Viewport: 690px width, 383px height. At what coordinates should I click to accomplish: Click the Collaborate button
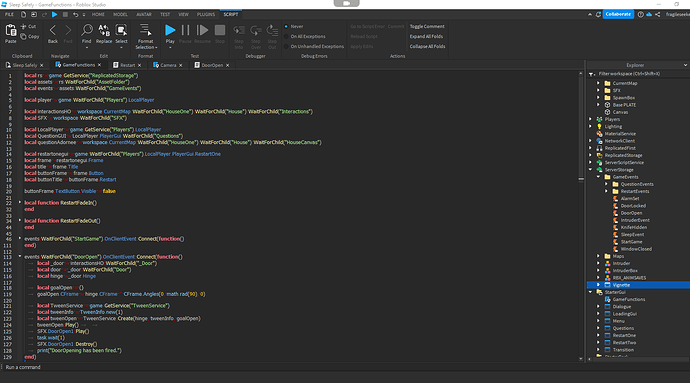(x=618, y=14)
